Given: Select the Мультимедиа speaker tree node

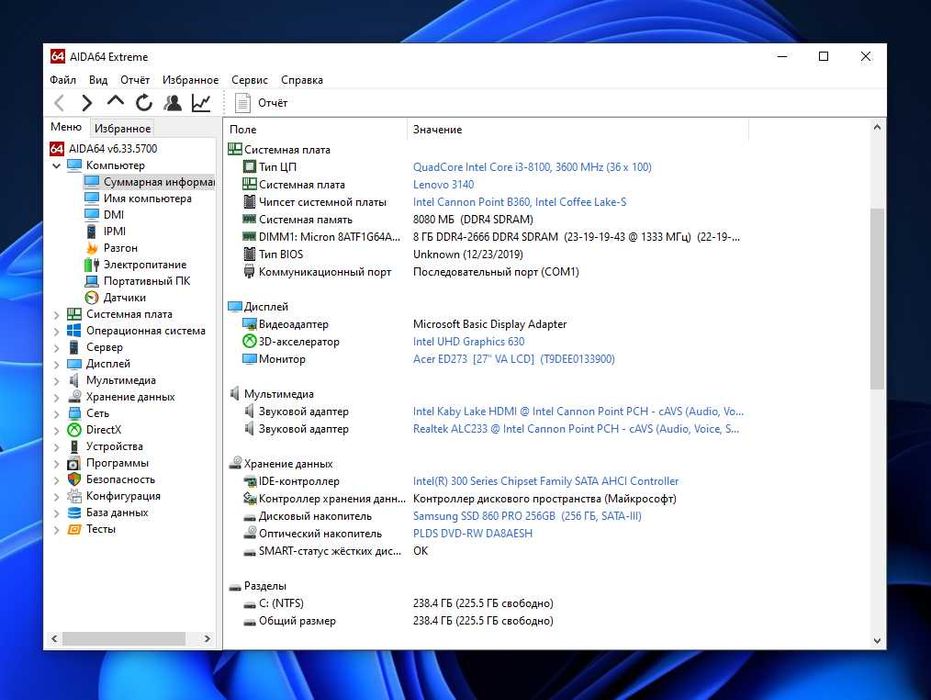Looking at the screenshot, I should [x=112, y=381].
